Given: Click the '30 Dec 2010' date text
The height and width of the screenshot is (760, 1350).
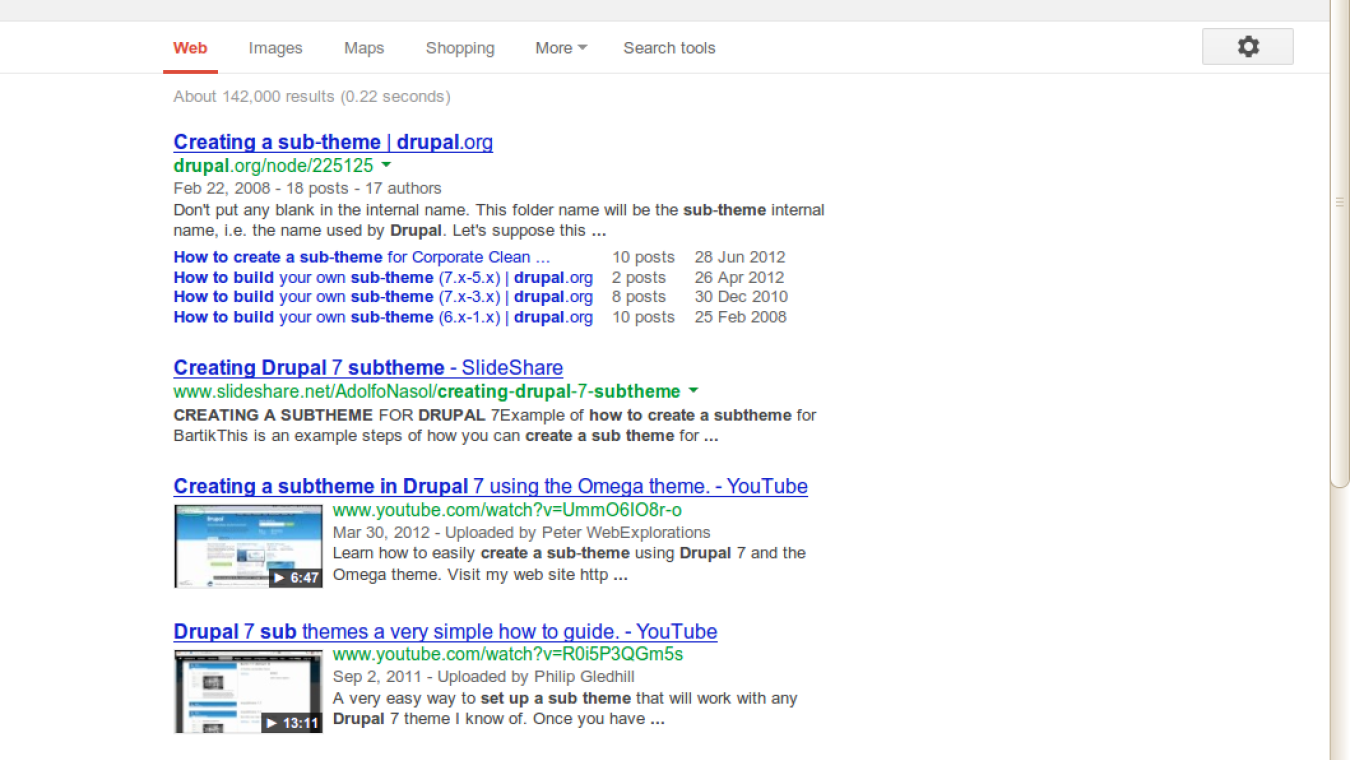Looking at the screenshot, I should click(x=741, y=297).
